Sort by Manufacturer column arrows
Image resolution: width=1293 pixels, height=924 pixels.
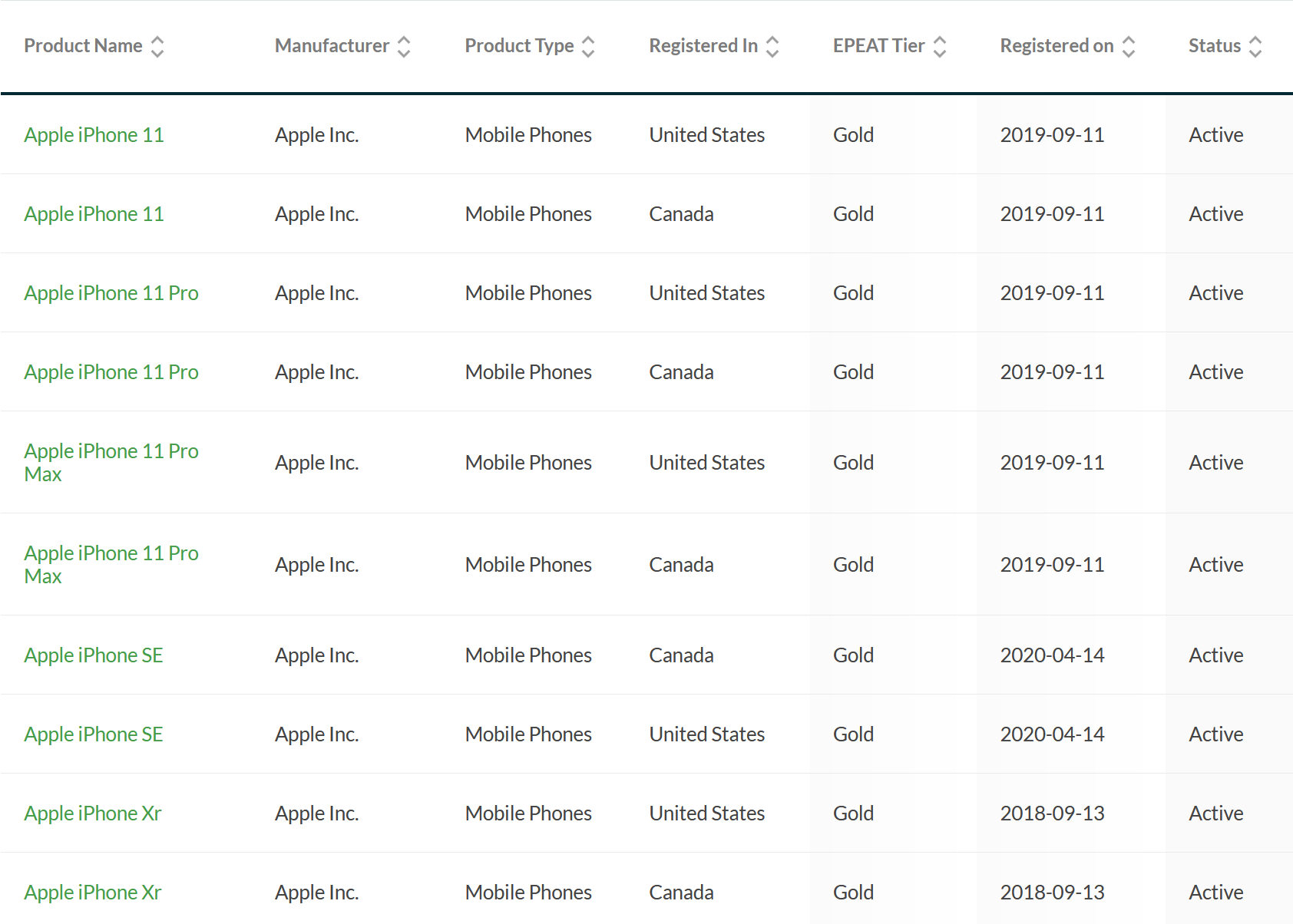pyautogui.click(x=404, y=47)
